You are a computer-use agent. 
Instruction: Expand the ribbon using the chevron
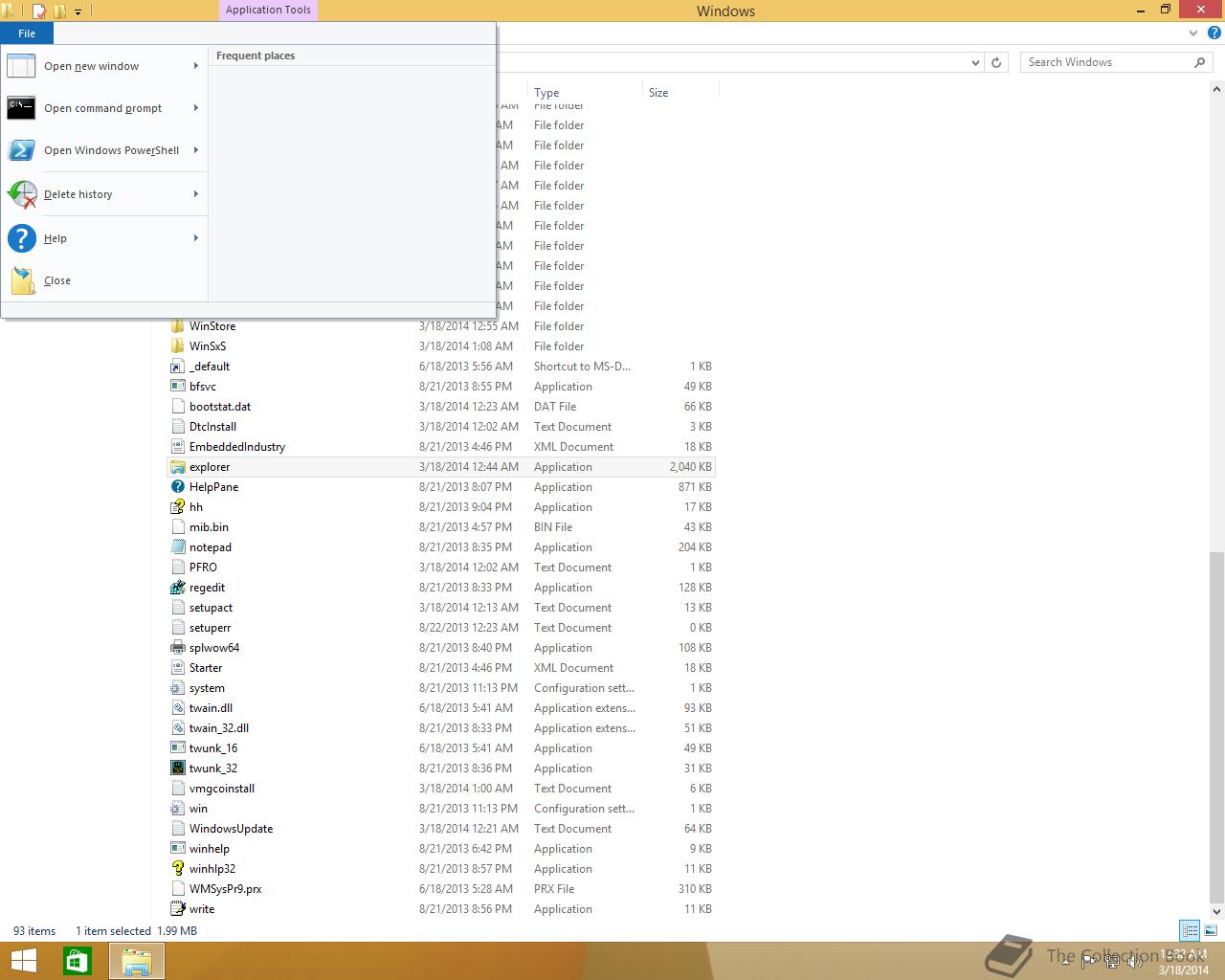pos(1193,33)
